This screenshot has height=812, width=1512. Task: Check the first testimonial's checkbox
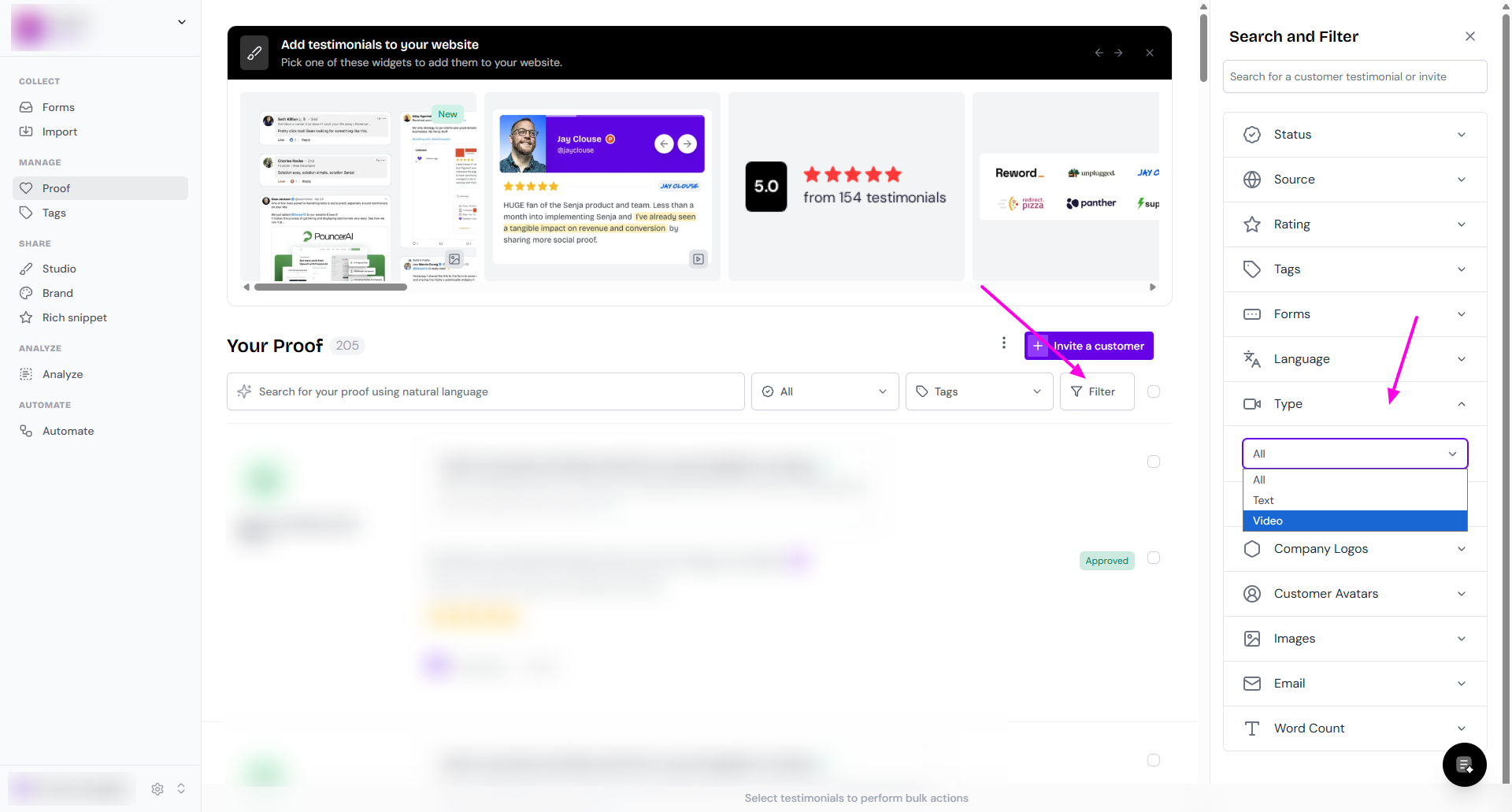[1154, 462]
